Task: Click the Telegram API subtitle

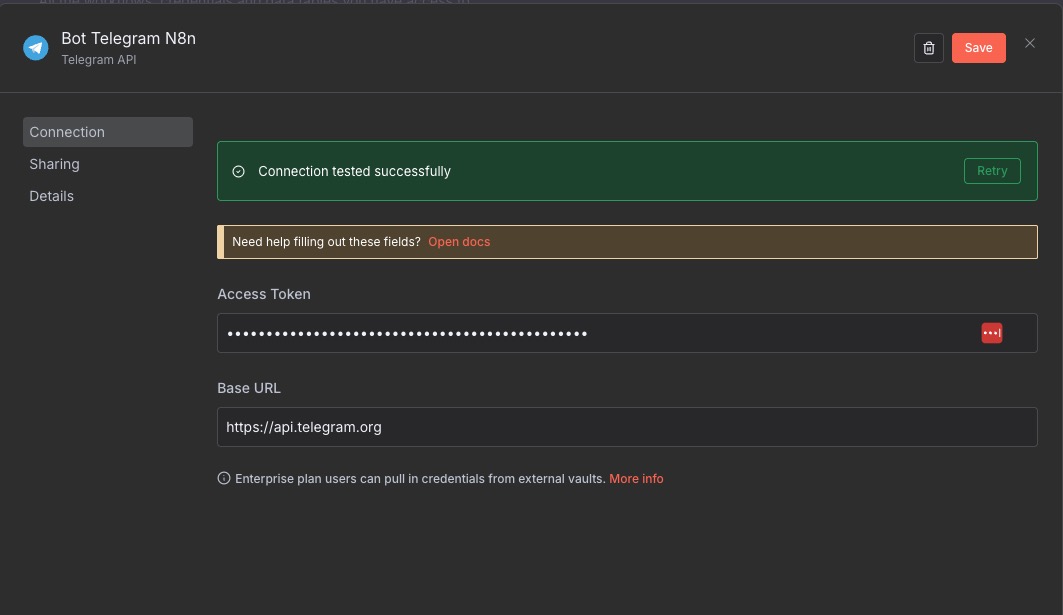Action: coord(99,60)
